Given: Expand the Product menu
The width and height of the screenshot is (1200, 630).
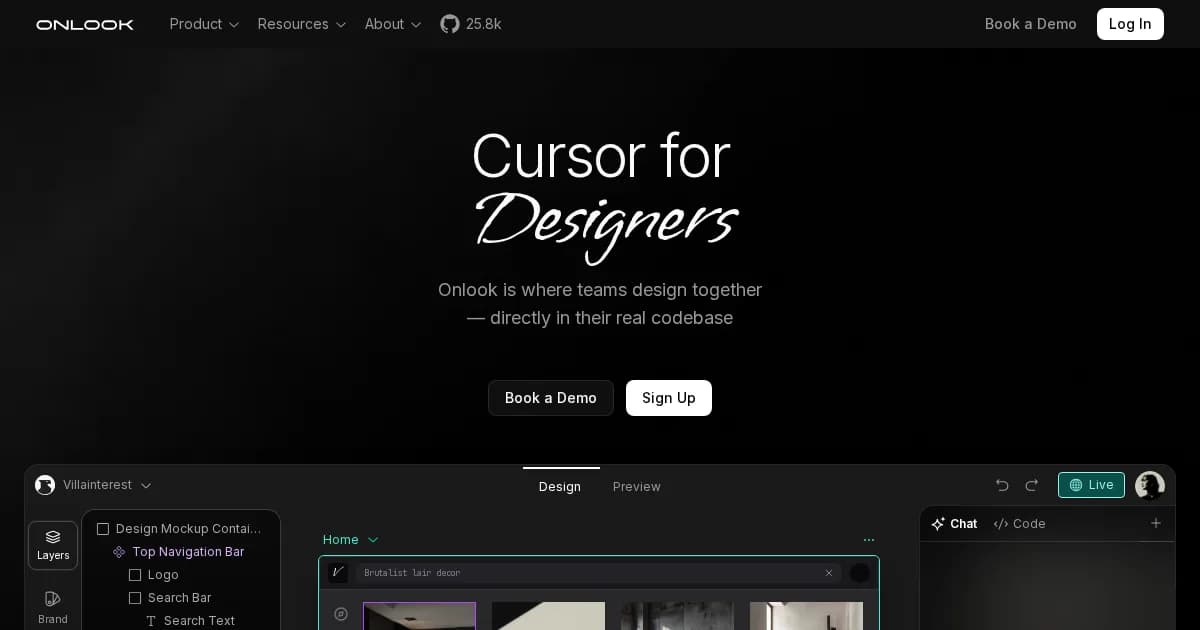Looking at the screenshot, I should coord(205,24).
